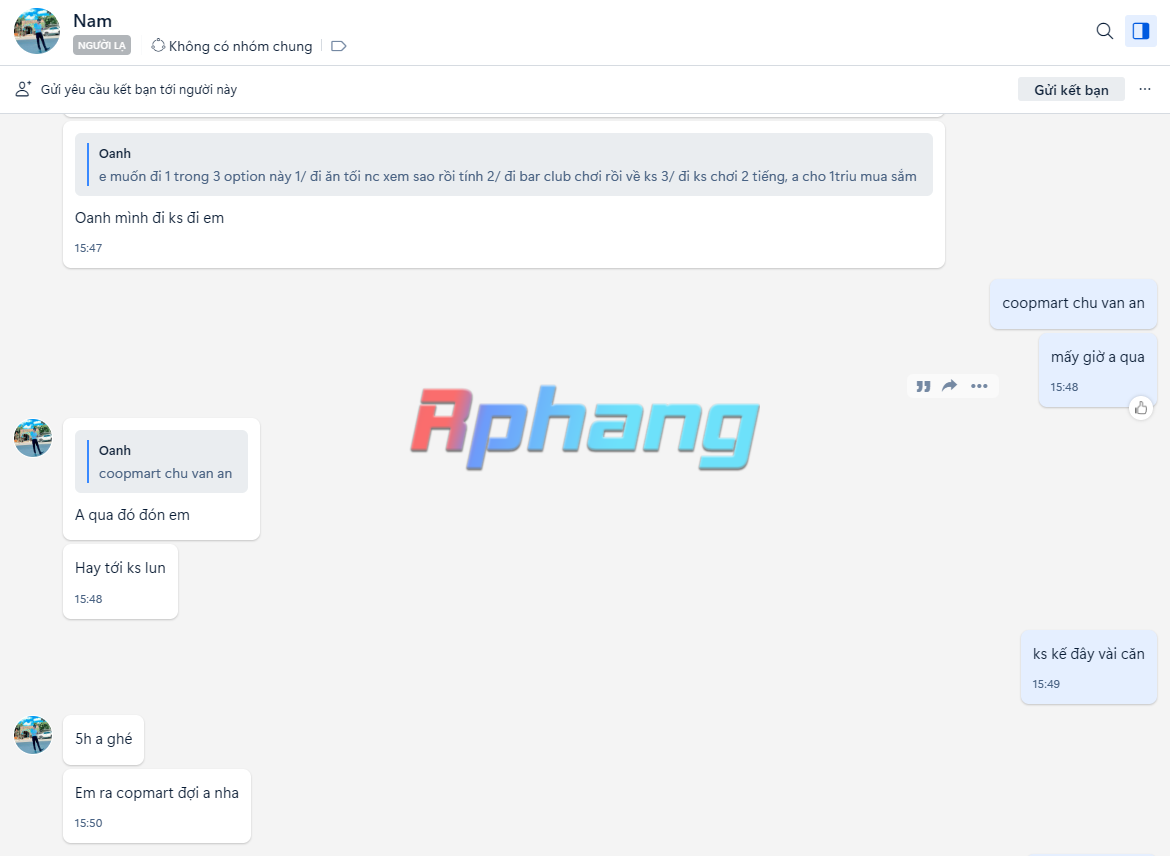
Task: Click the quote reply icon on message
Action: coord(923,386)
